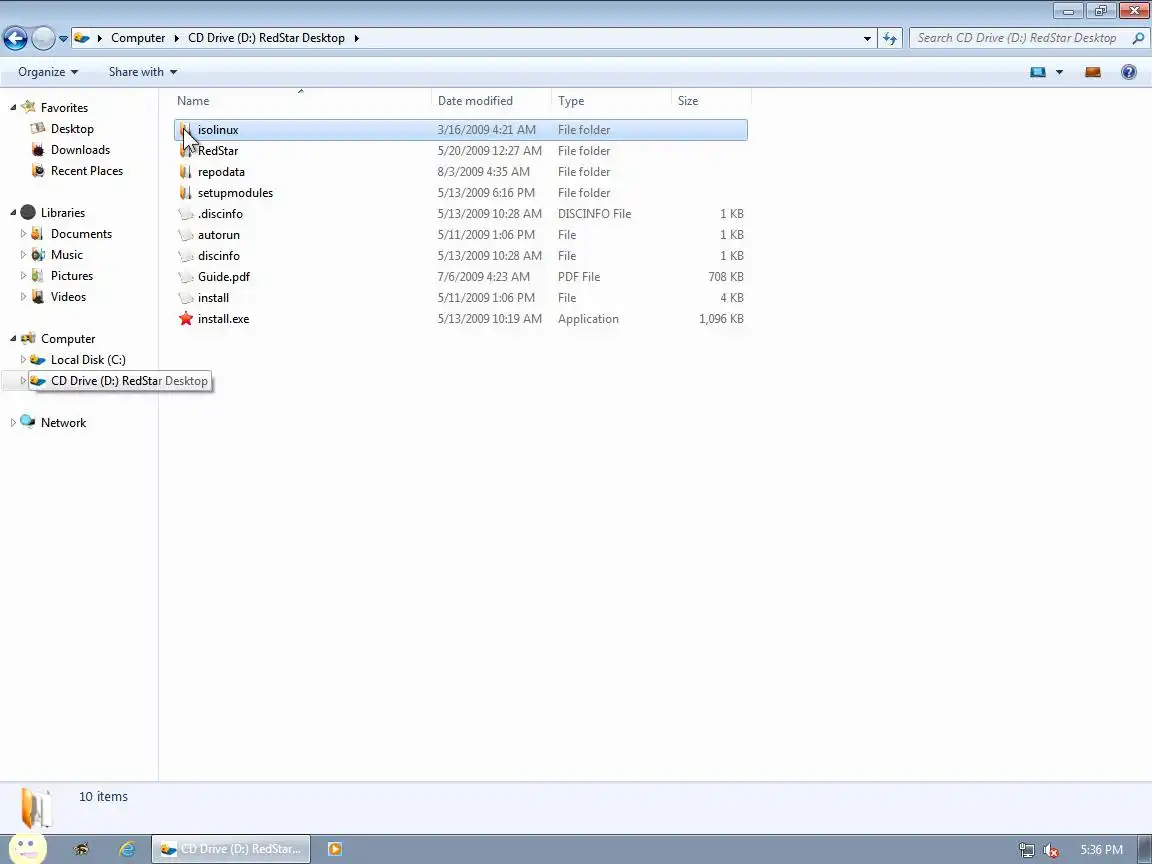The height and width of the screenshot is (864, 1152).
Task: Sort by Date modified column header
Action: pos(491,101)
